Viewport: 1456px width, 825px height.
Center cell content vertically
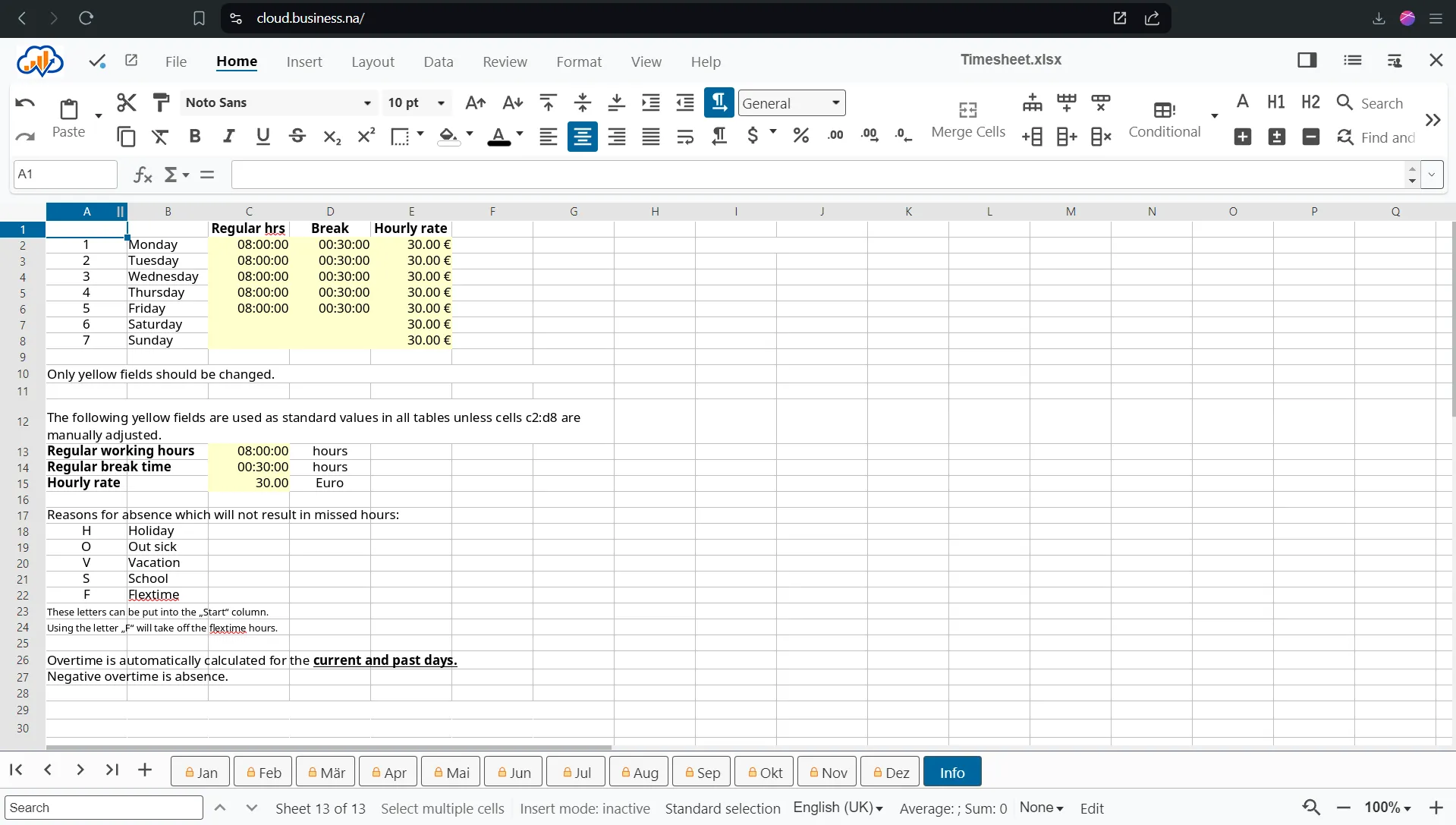coord(583,102)
